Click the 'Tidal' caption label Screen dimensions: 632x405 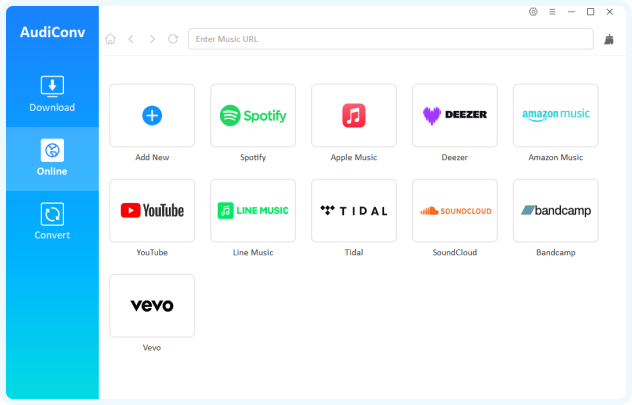click(354, 253)
